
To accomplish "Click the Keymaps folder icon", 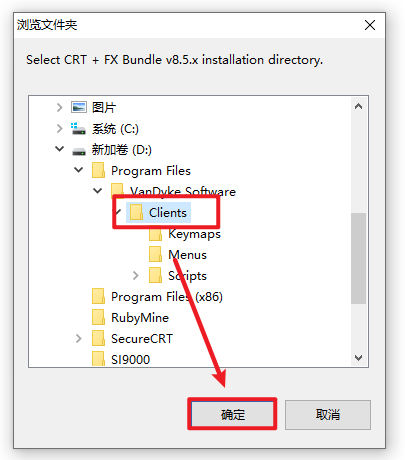I will [x=155, y=234].
